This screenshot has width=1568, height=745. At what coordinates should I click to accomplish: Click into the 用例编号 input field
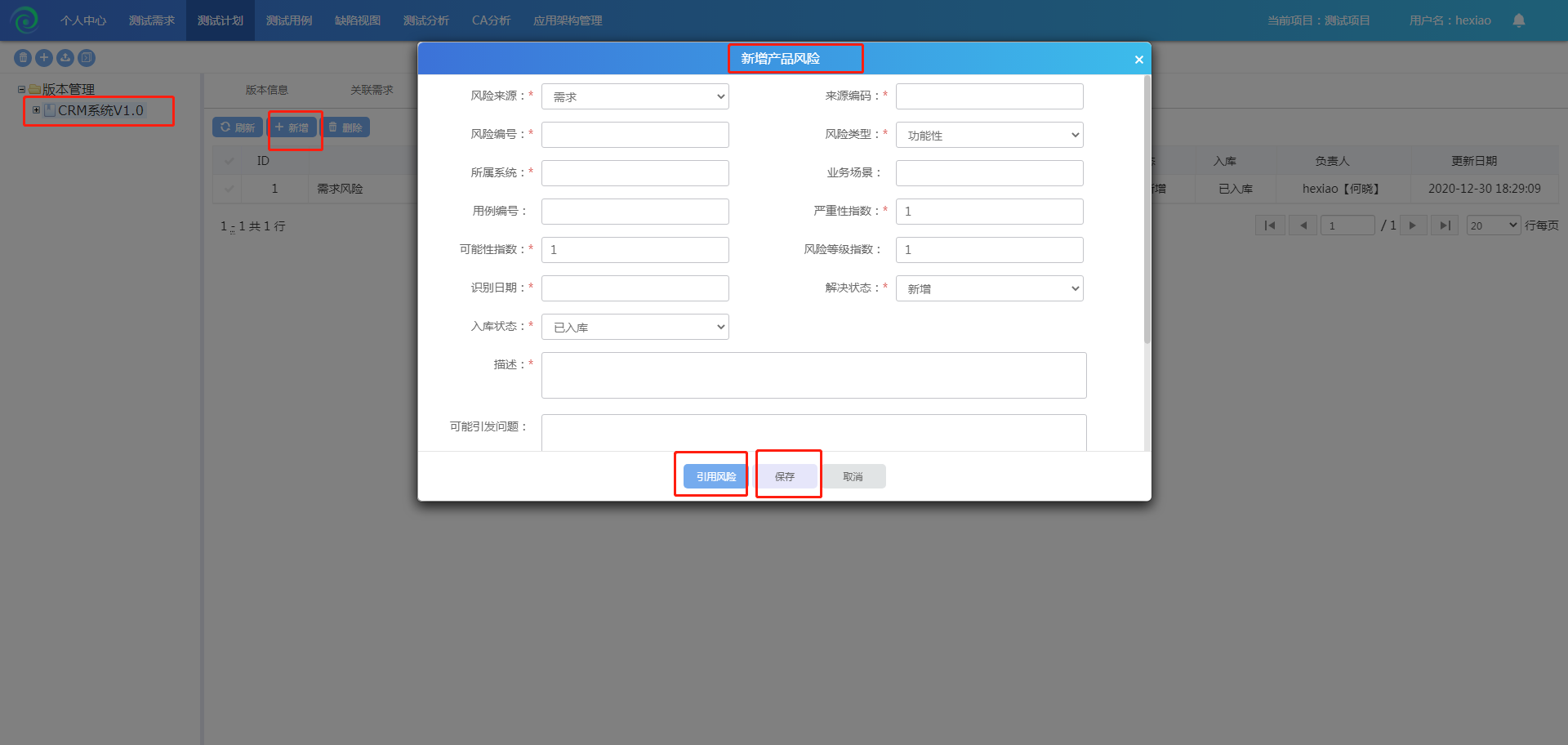coord(635,212)
